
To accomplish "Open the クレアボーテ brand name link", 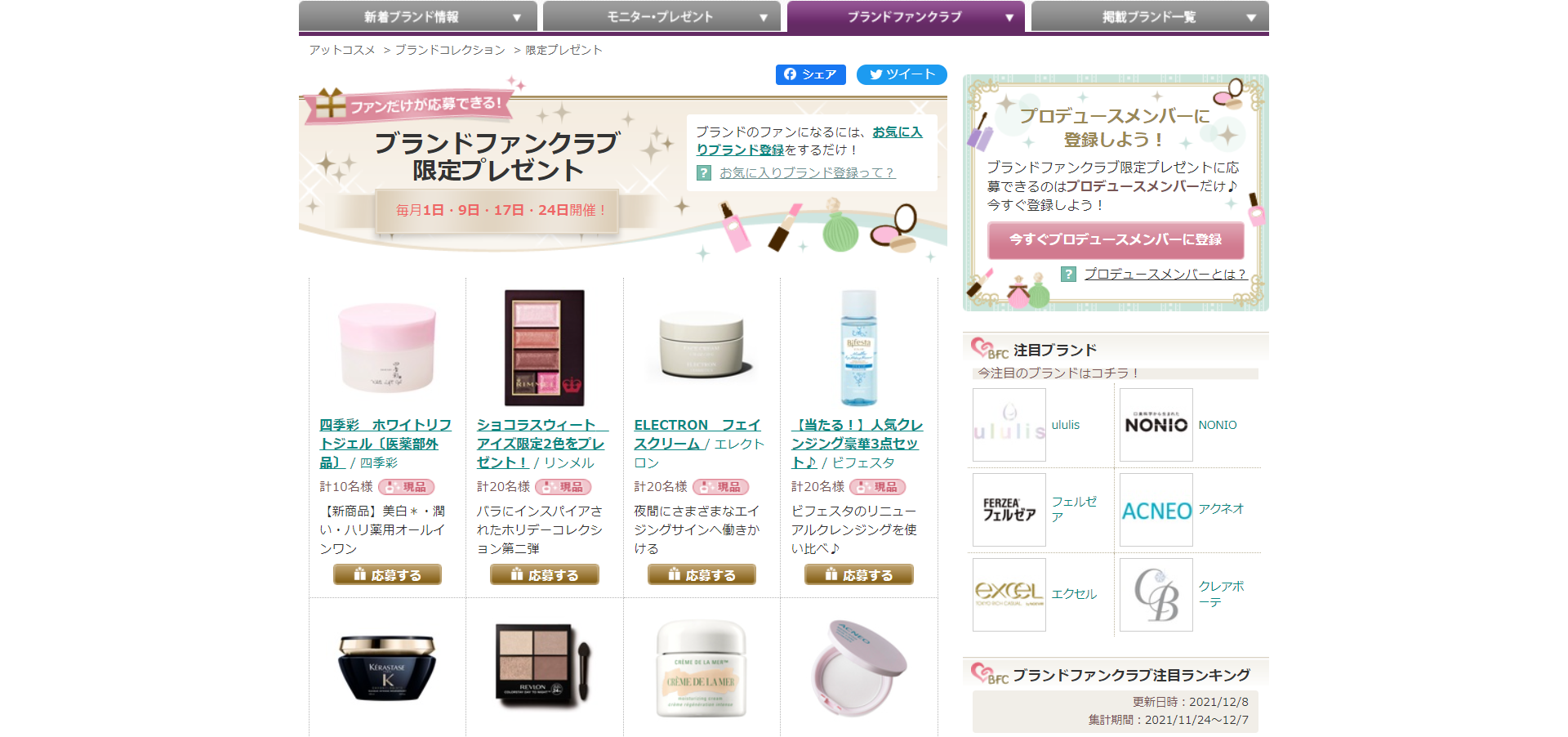I will click(1222, 594).
